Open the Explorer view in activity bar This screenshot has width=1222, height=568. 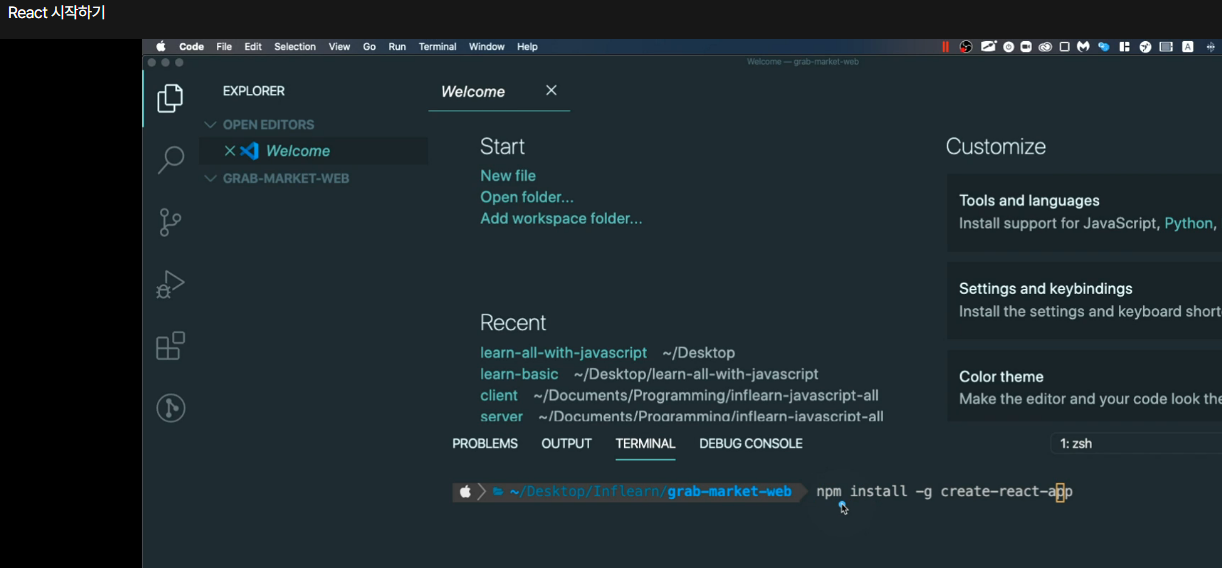click(171, 98)
